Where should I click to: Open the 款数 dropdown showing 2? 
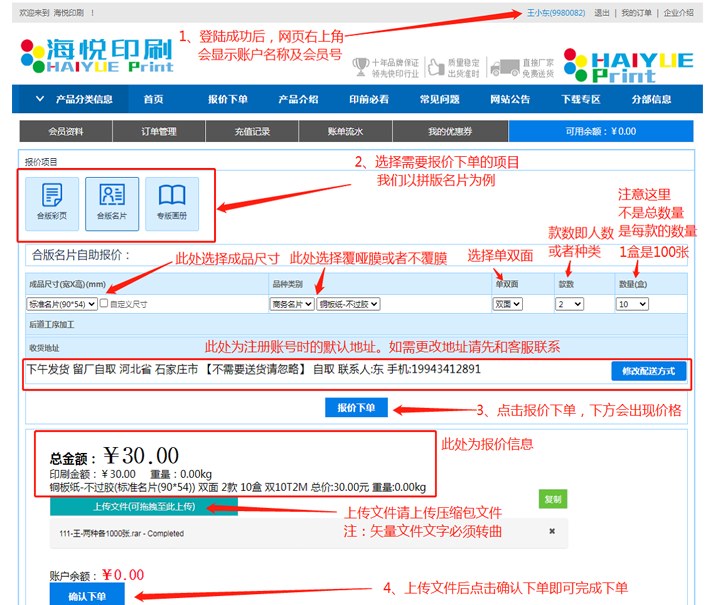(569, 303)
